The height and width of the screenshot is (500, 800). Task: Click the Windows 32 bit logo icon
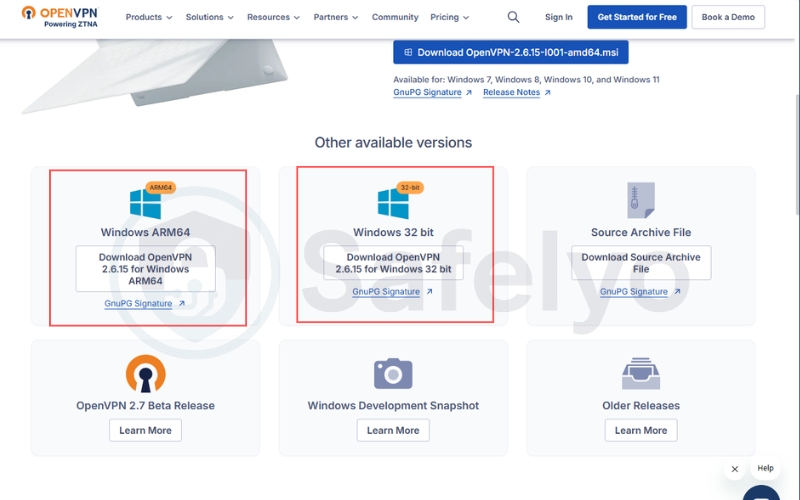[393, 204]
